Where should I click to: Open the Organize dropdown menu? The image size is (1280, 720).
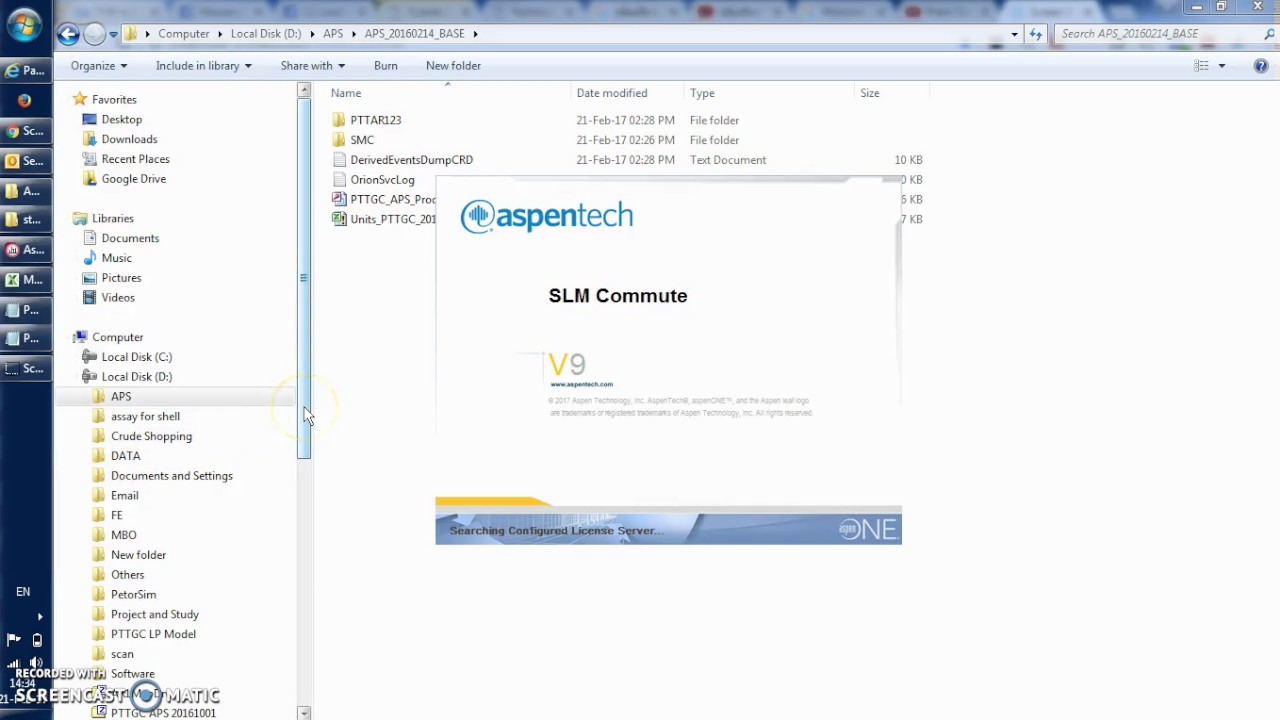point(98,66)
